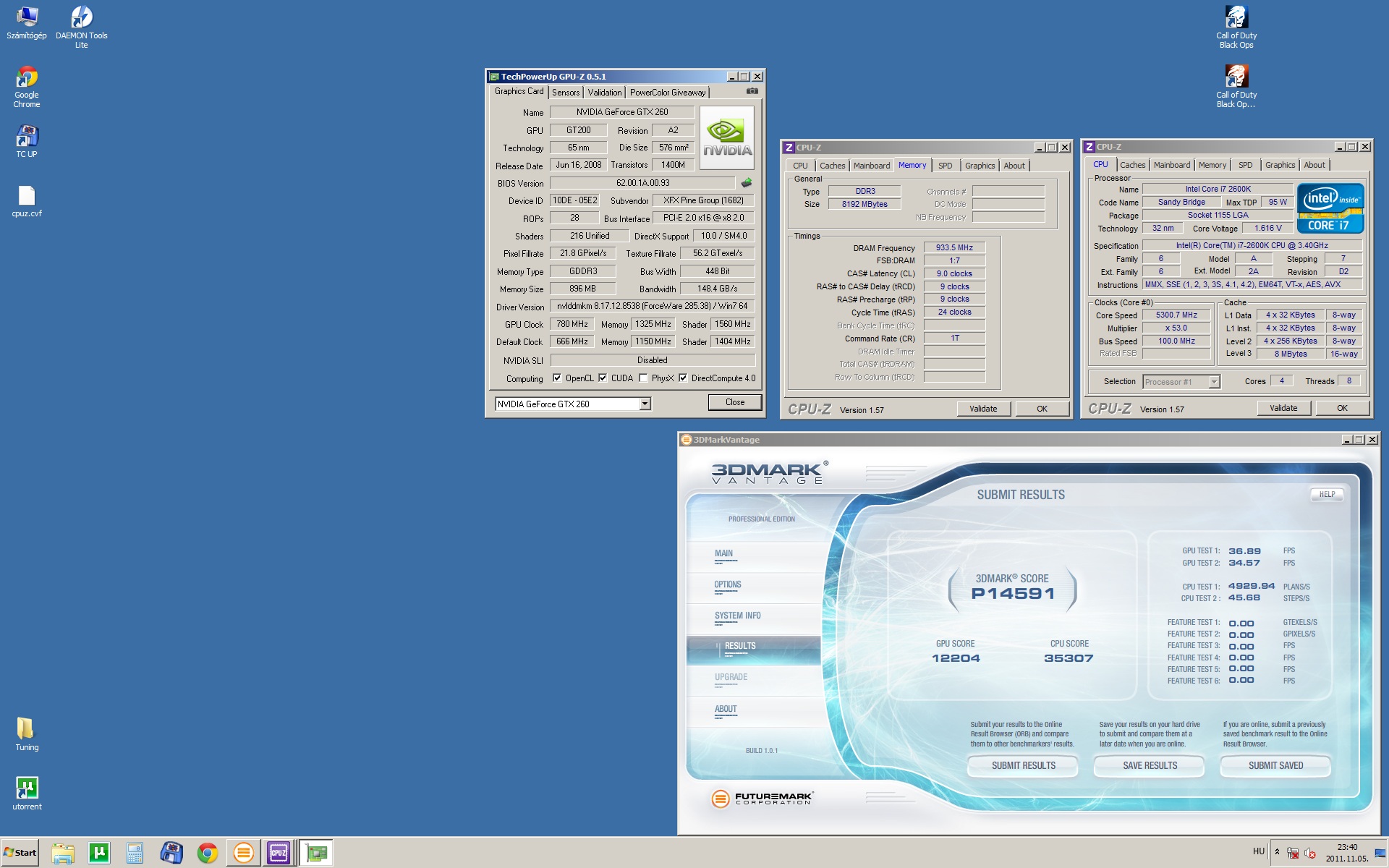Show hidden system tray icons arrow

[1277, 851]
